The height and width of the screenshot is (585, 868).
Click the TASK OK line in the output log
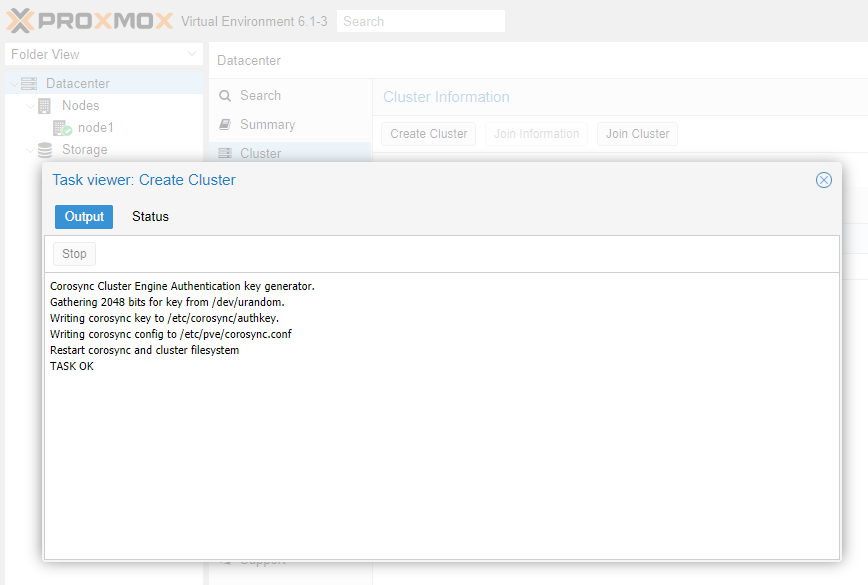pos(72,366)
